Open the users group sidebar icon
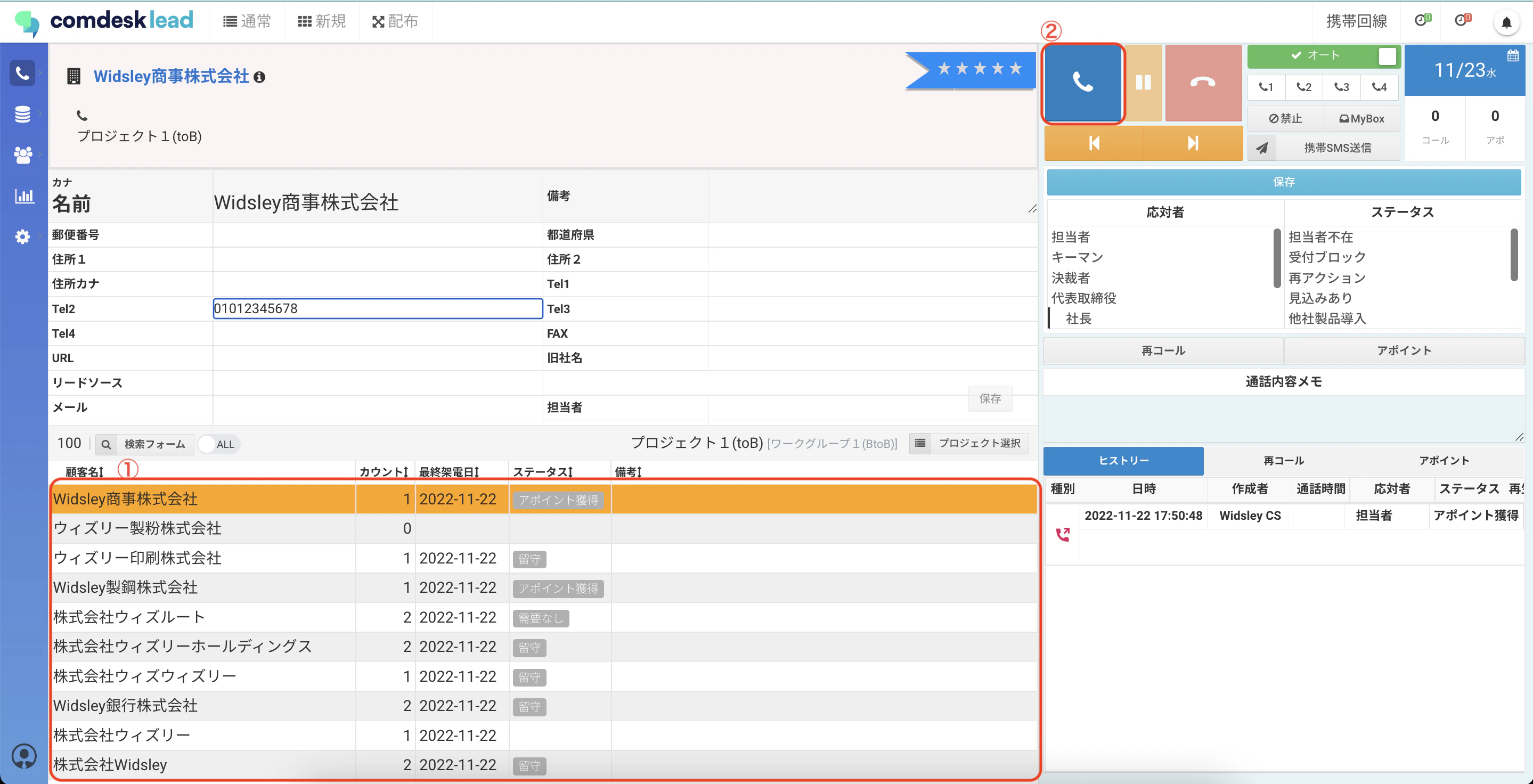Image resolution: width=1533 pixels, height=784 pixels. coord(22,155)
